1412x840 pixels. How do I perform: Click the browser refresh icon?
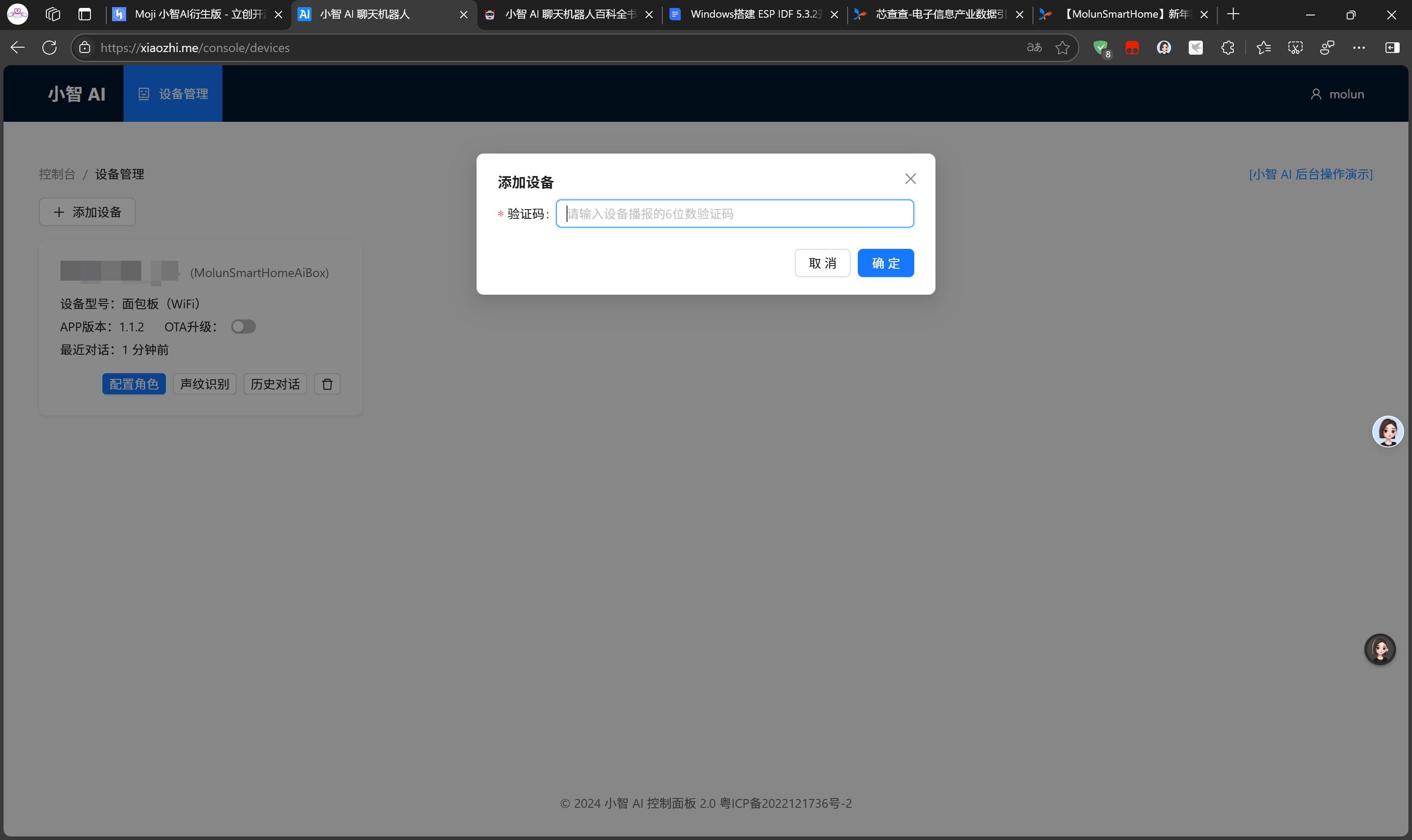point(49,48)
